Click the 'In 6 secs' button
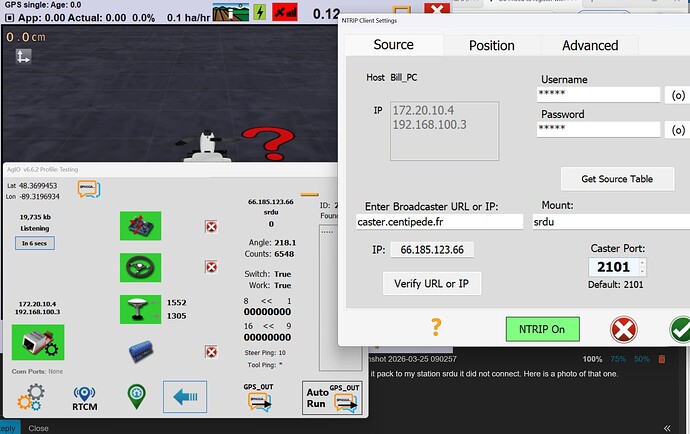The width and height of the screenshot is (690, 434). pyautogui.click(x=35, y=243)
